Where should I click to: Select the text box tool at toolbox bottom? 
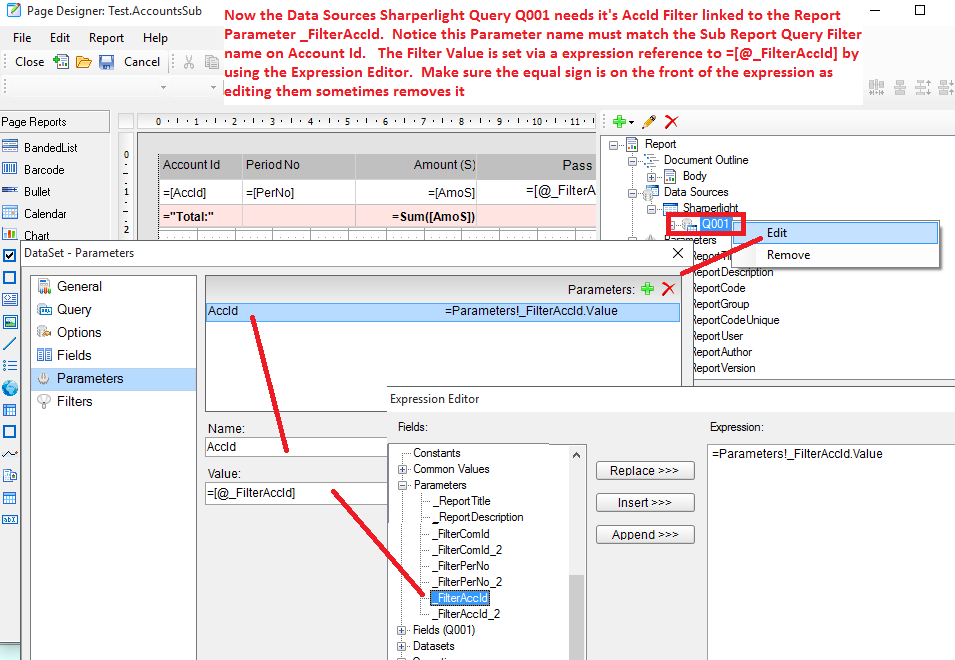tap(10, 519)
